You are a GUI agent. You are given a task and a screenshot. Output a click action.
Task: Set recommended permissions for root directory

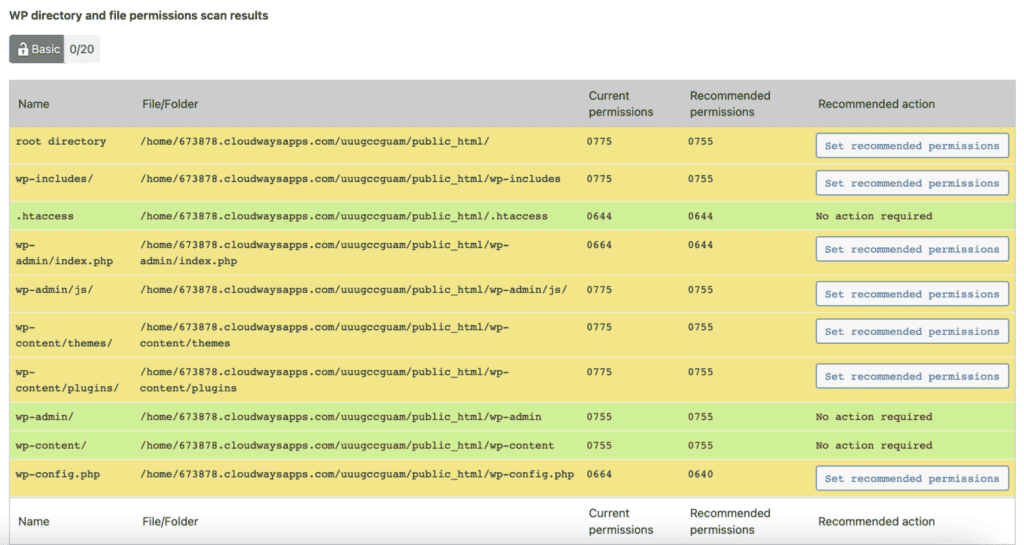click(x=912, y=146)
